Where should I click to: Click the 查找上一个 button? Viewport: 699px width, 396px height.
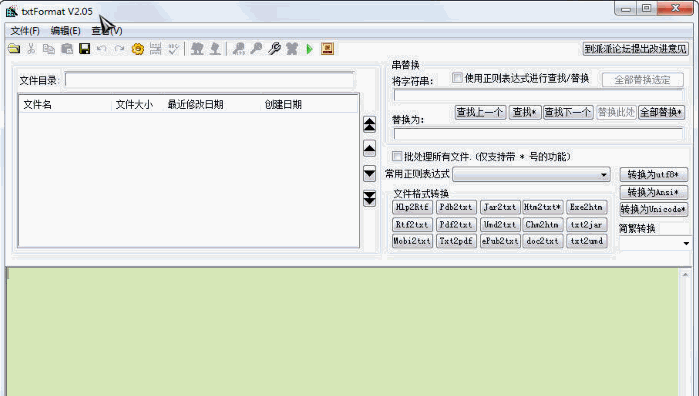(480, 112)
